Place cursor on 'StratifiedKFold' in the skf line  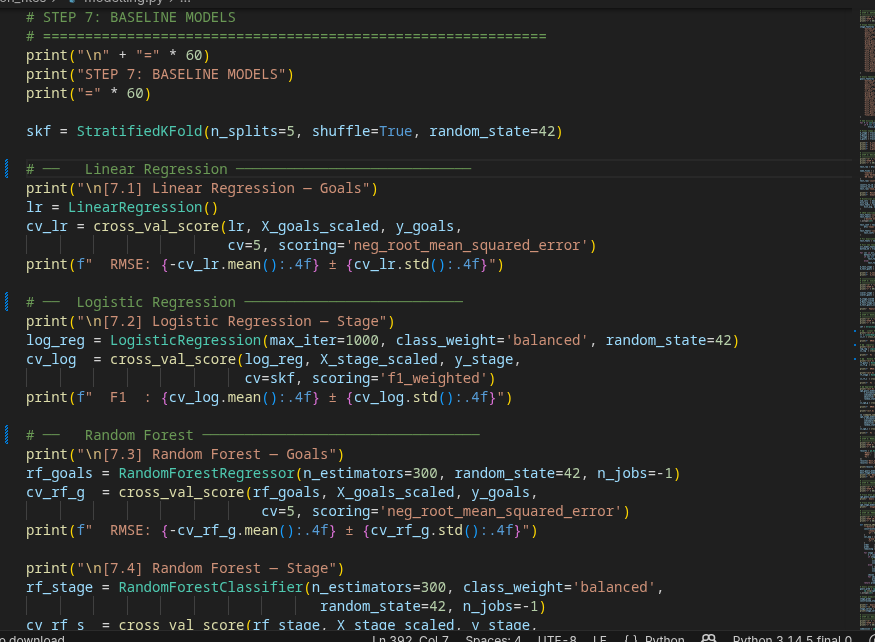[140, 131]
